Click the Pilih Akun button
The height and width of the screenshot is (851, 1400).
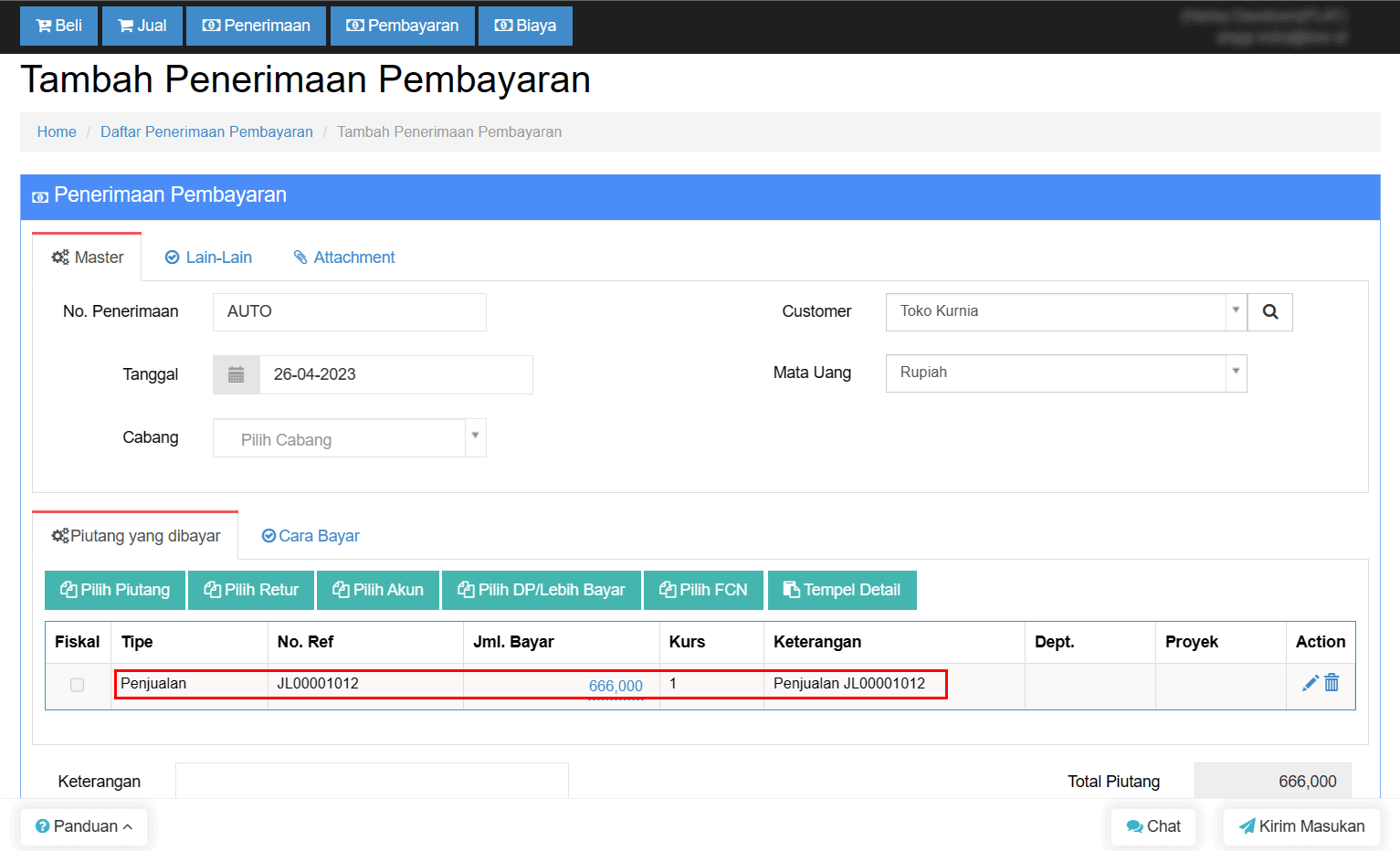click(x=378, y=590)
